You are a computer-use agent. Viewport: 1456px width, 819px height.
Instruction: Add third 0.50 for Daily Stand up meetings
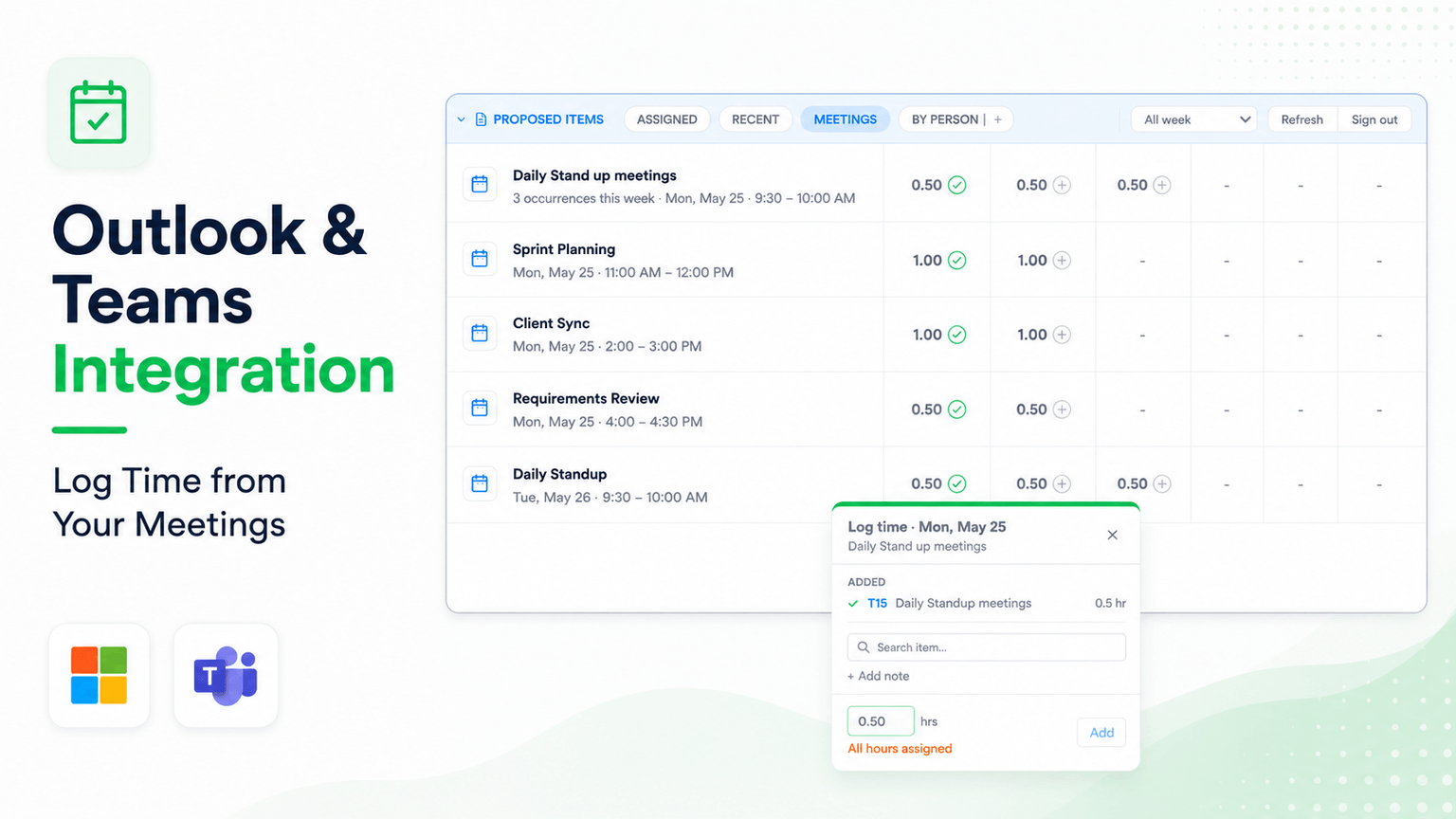(x=1161, y=185)
